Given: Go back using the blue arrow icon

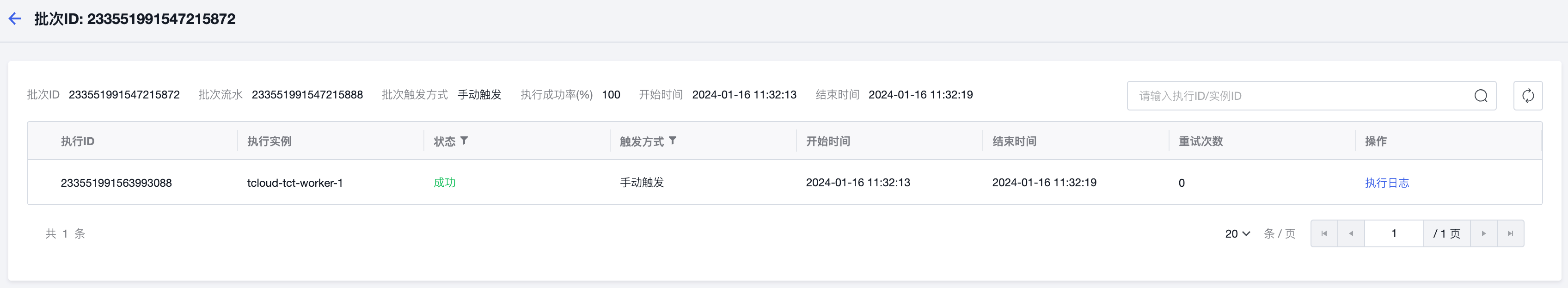Looking at the screenshot, I should (x=15, y=19).
